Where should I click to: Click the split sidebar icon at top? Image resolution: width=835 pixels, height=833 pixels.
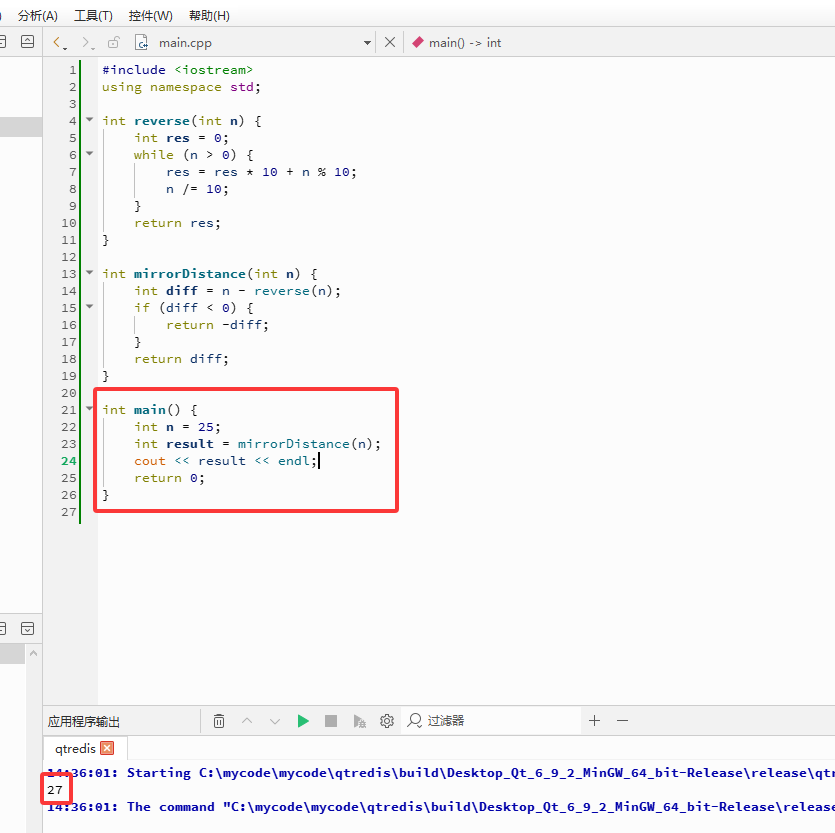tap(27, 42)
